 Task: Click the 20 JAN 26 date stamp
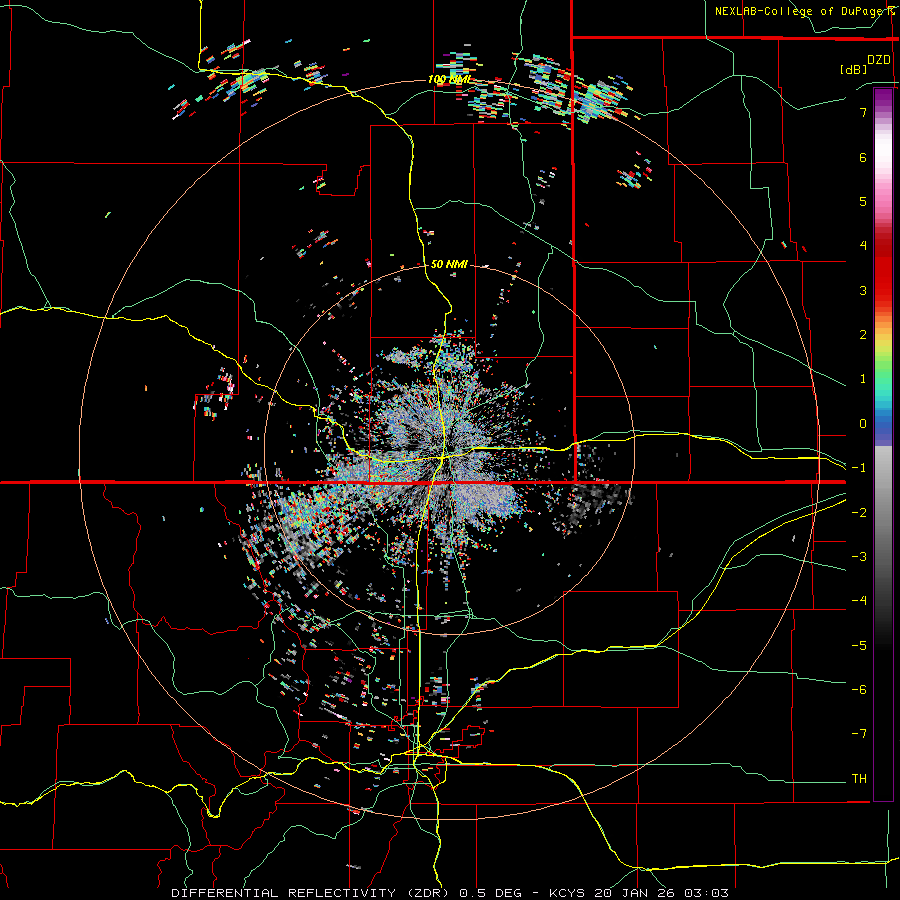coord(635,893)
